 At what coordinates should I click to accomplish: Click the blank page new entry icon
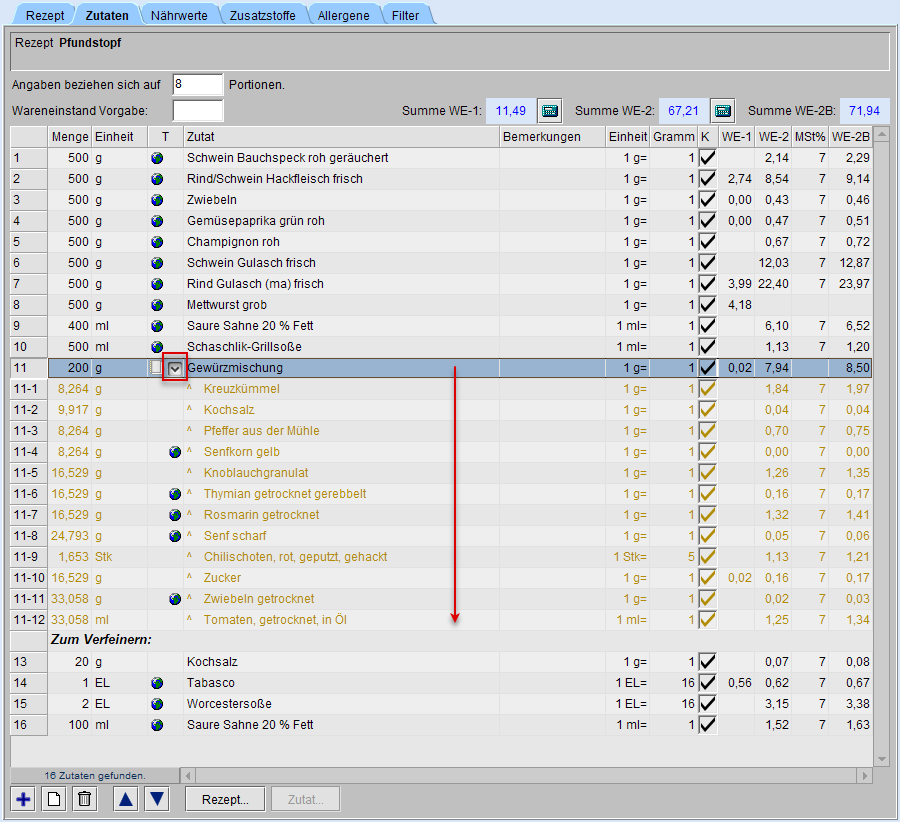pos(55,799)
